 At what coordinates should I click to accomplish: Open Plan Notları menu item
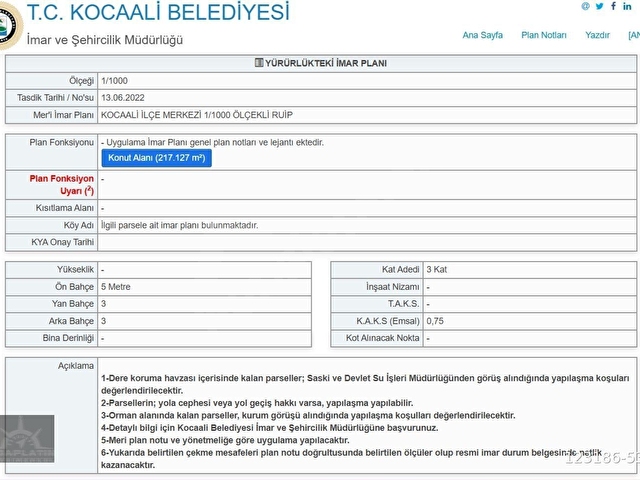544,35
